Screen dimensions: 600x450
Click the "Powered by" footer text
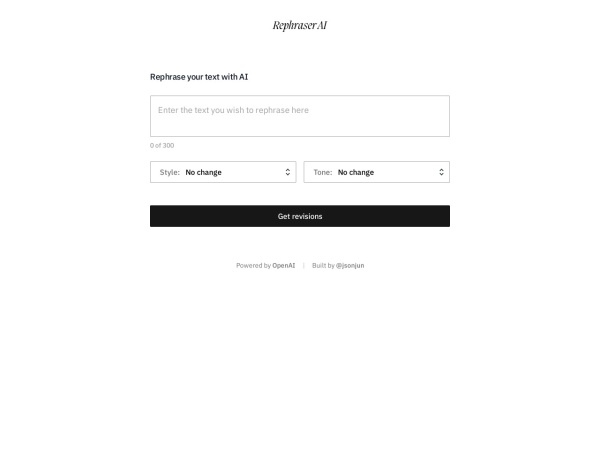253,266
